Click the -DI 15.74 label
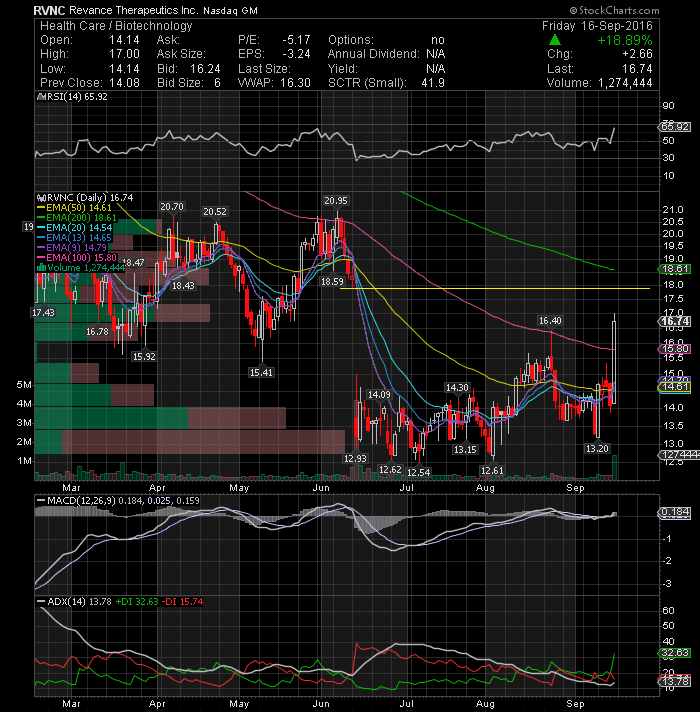 click(x=182, y=602)
